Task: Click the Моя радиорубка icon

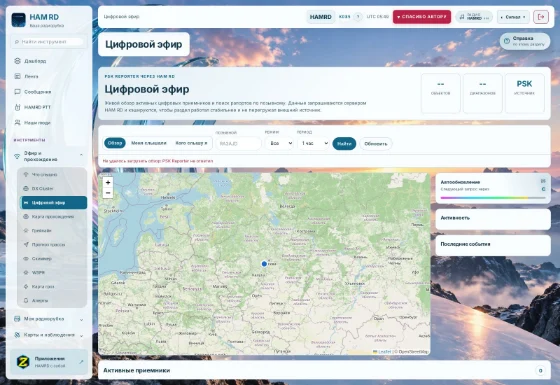Action: [x=17, y=319]
